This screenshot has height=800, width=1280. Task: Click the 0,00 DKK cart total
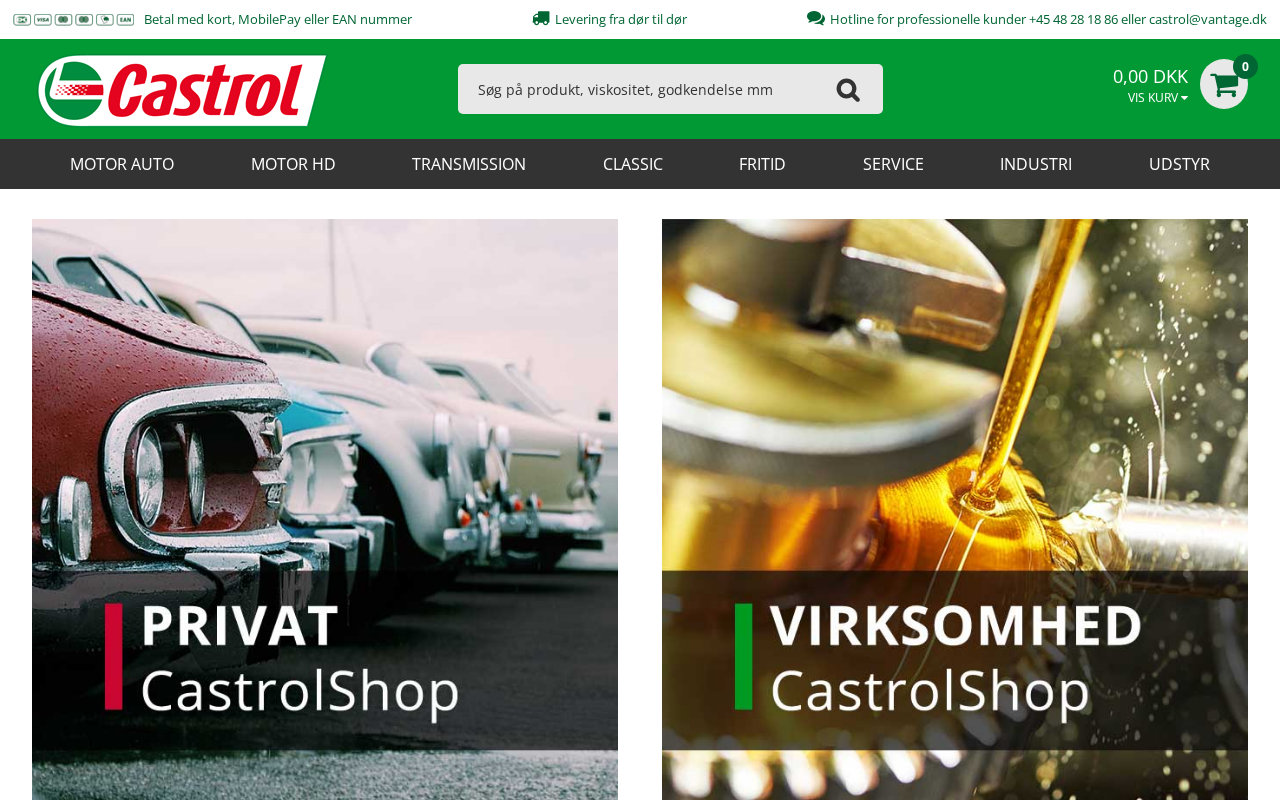pos(1150,76)
